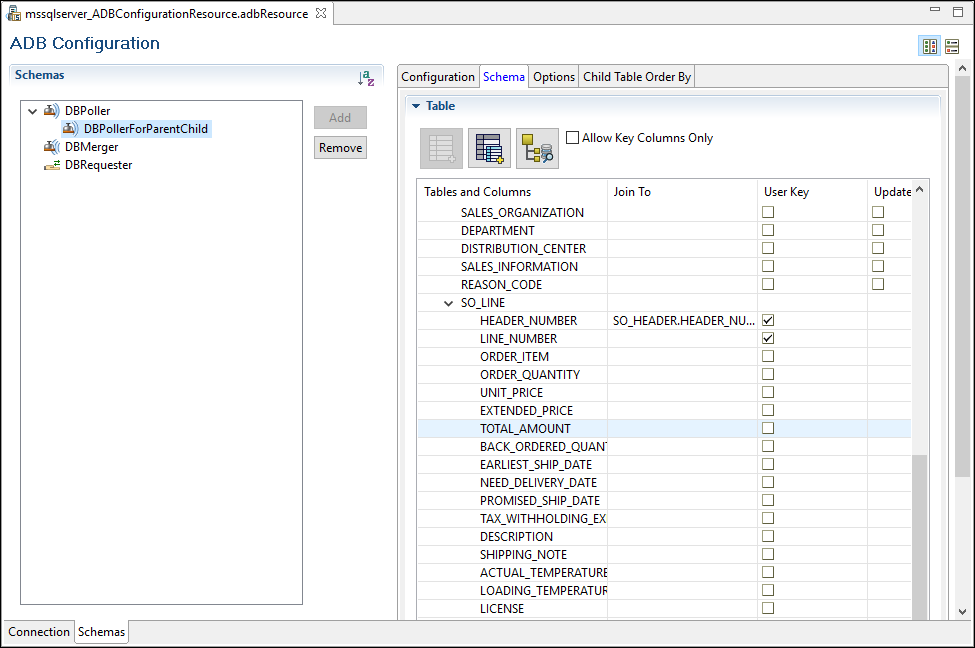Enable Allow Key Columns Only checkbox

click(x=573, y=137)
